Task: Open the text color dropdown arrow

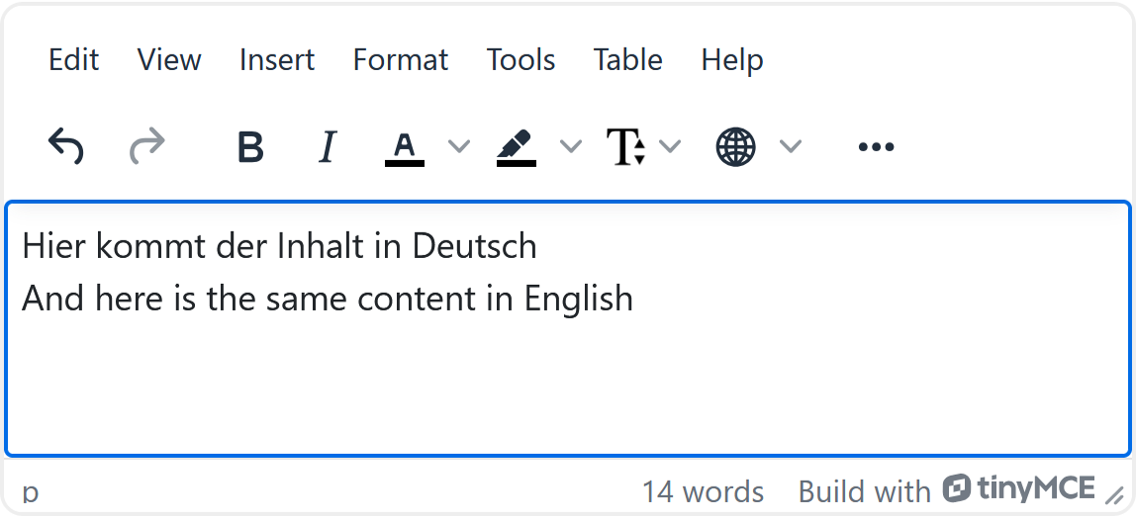Action: coord(458,146)
